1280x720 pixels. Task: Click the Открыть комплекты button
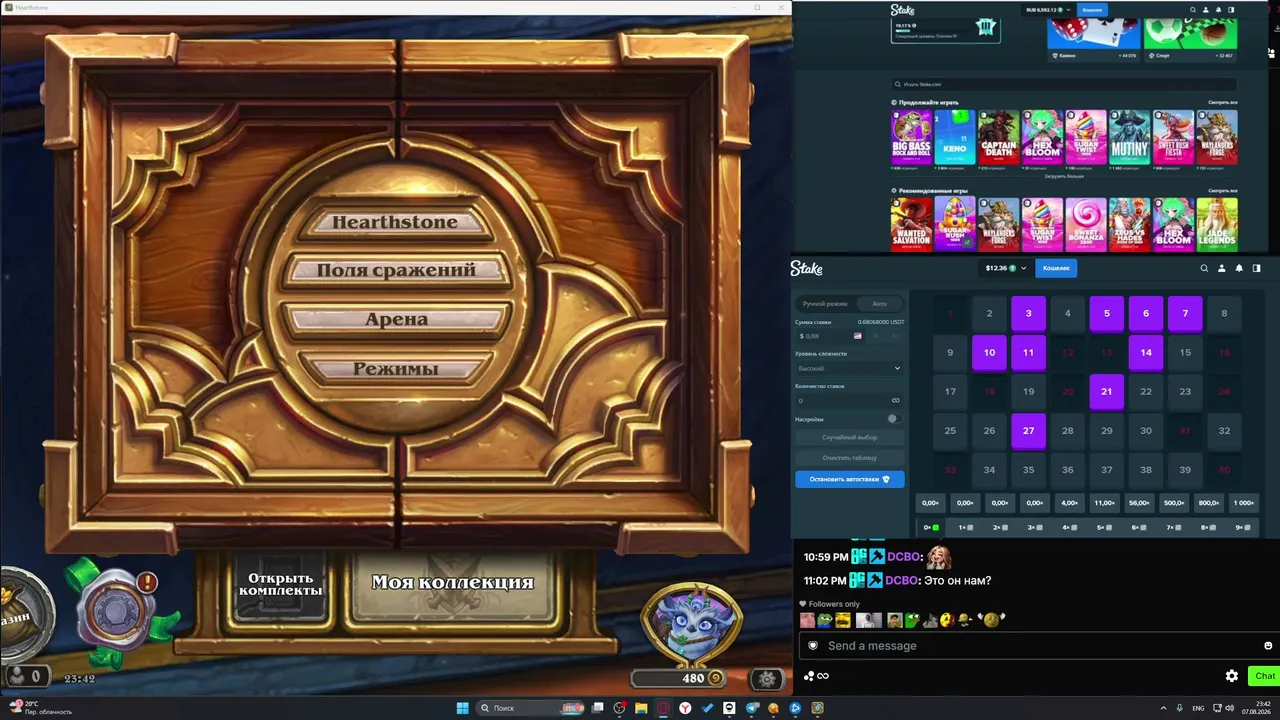tap(281, 584)
